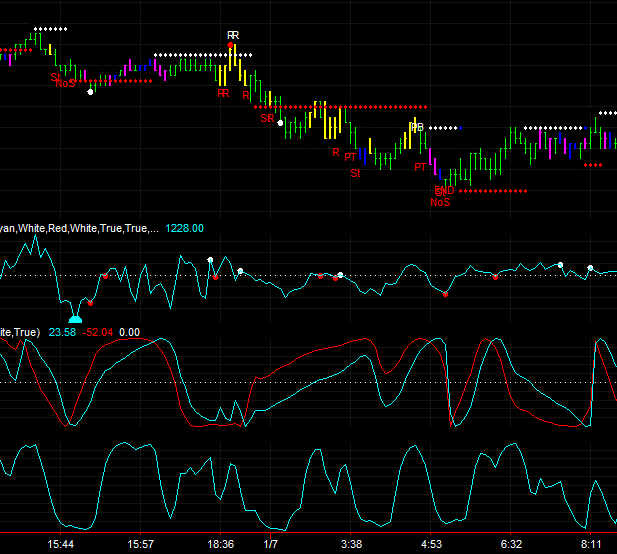The height and width of the screenshot is (554, 617).
Task: Click the 15:44 time axis label
Action: (61, 544)
